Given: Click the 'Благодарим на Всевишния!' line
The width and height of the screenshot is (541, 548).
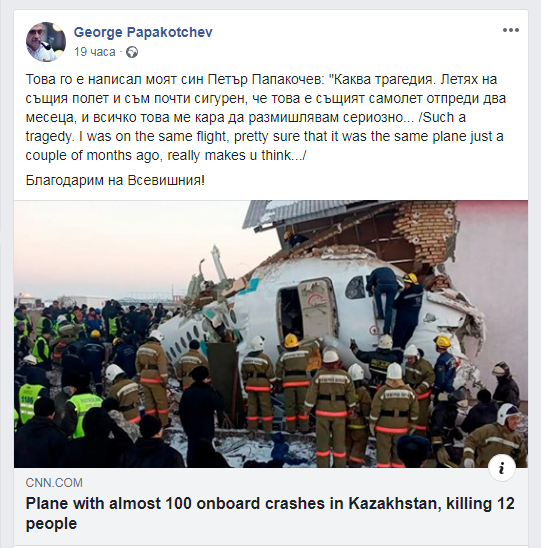Looking at the screenshot, I should [115, 180].
